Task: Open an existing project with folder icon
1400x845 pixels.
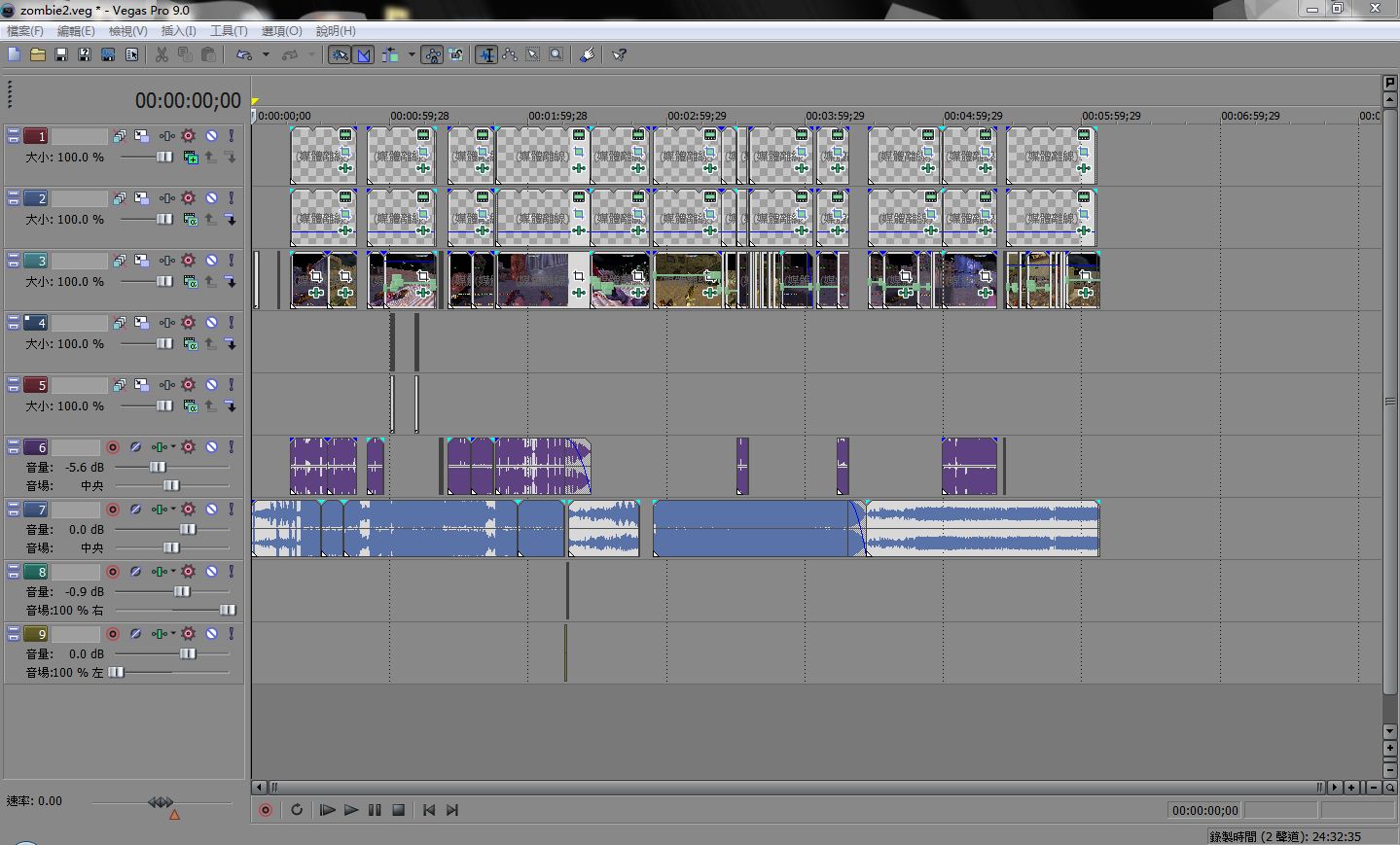Action: coord(38,55)
